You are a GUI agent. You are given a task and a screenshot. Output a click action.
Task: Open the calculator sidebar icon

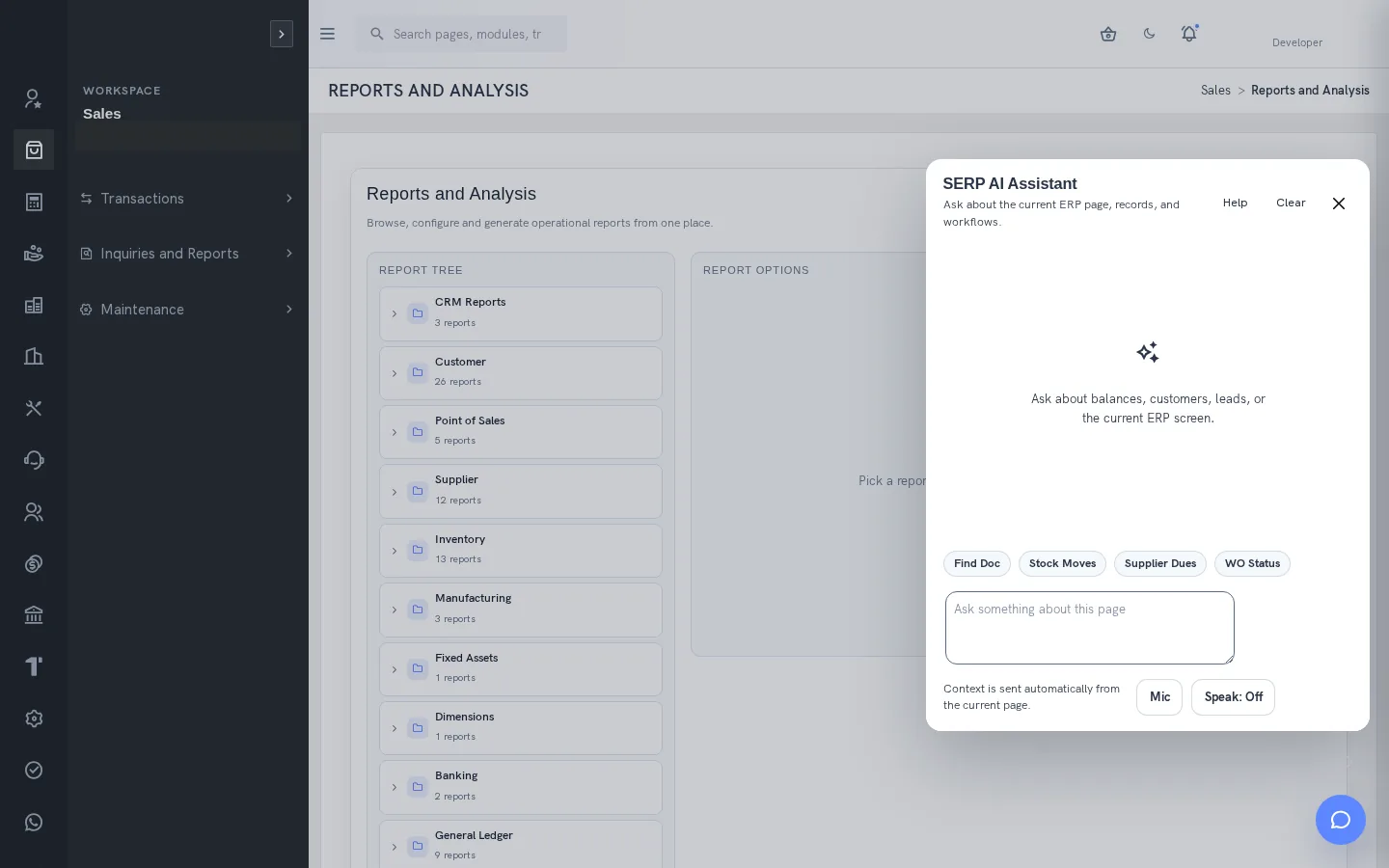(x=34, y=202)
